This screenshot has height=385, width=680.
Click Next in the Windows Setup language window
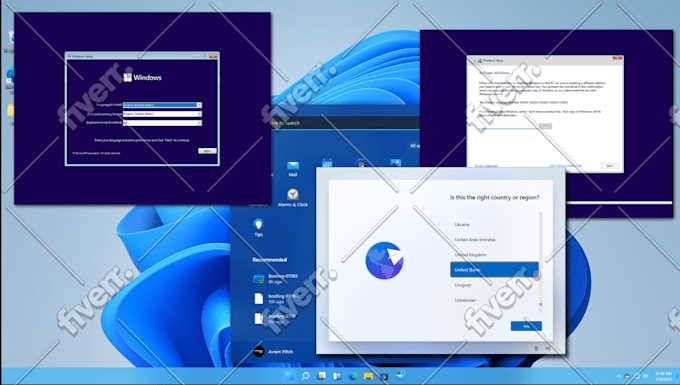pos(207,151)
